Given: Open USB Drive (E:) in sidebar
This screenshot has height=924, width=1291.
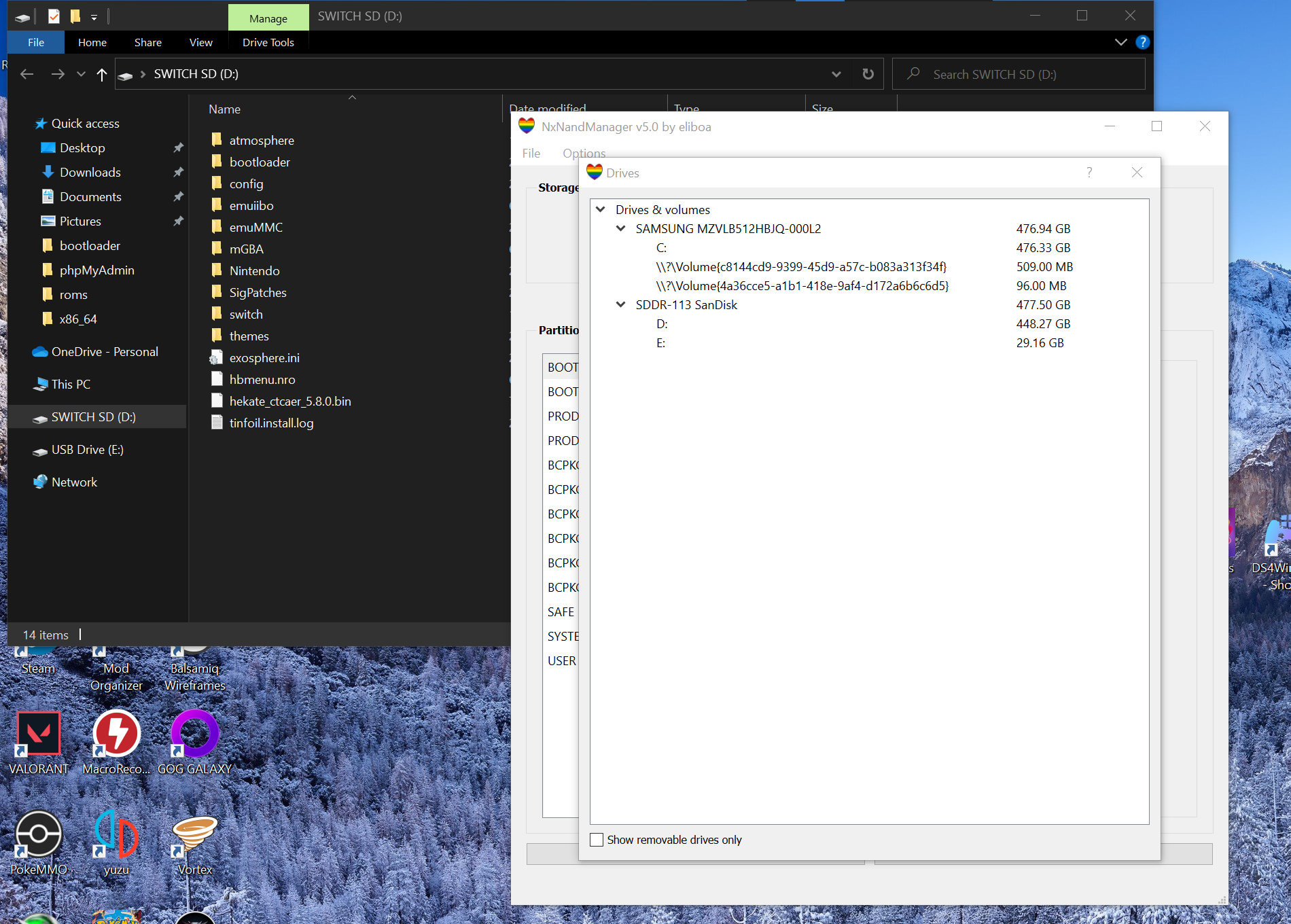Looking at the screenshot, I should (x=87, y=449).
